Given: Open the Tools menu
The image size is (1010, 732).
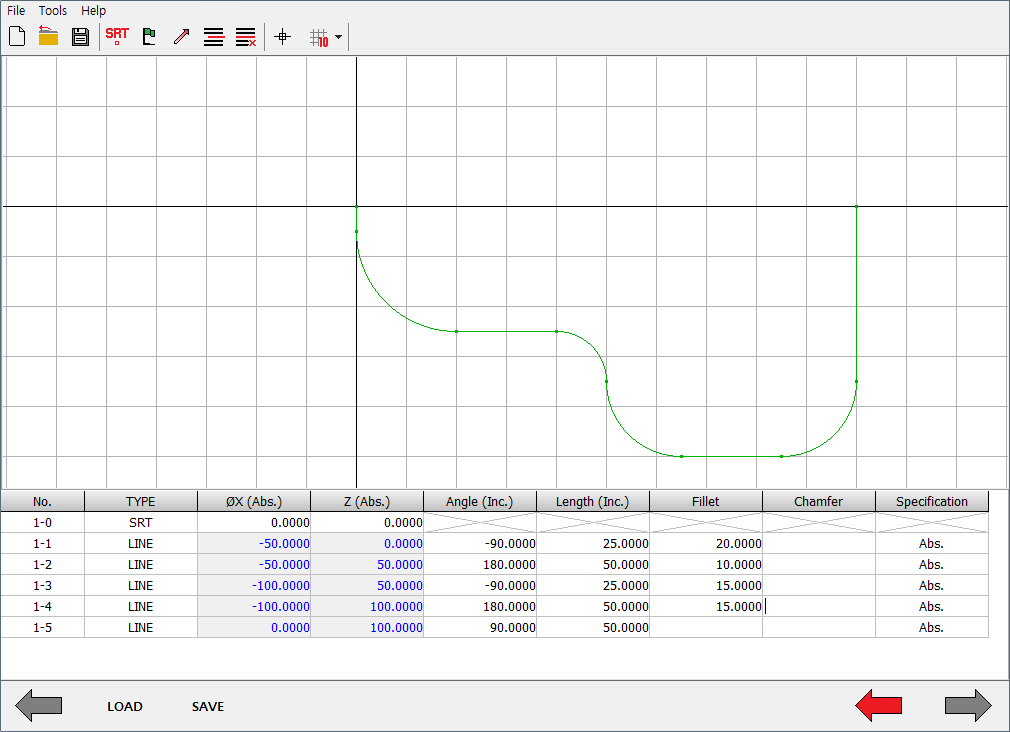Looking at the screenshot, I should click(53, 10).
